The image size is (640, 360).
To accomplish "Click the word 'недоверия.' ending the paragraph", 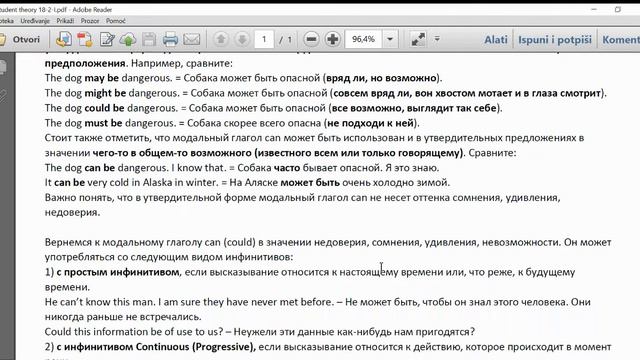I will coord(72,212).
